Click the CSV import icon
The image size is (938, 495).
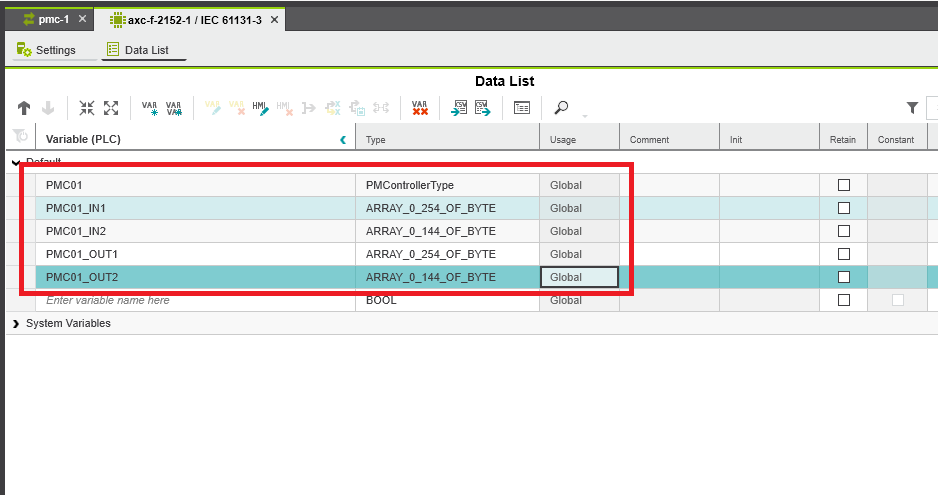460,108
